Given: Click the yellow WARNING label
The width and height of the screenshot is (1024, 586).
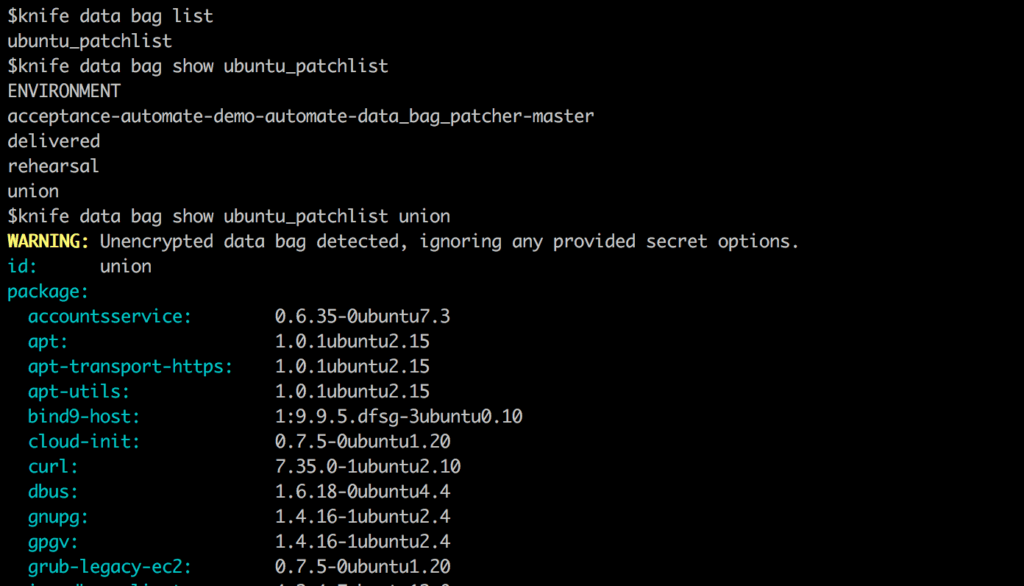Looking at the screenshot, I should coord(48,241).
